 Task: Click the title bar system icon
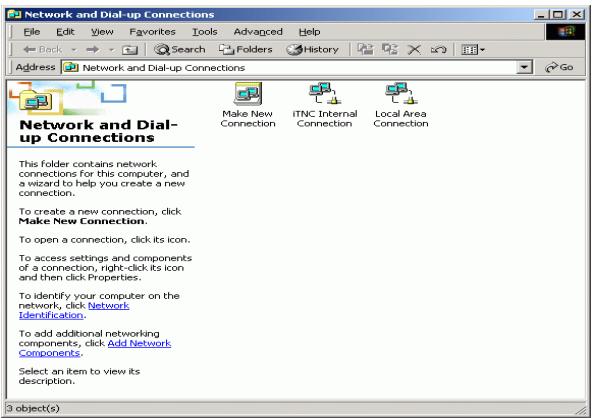14,14
